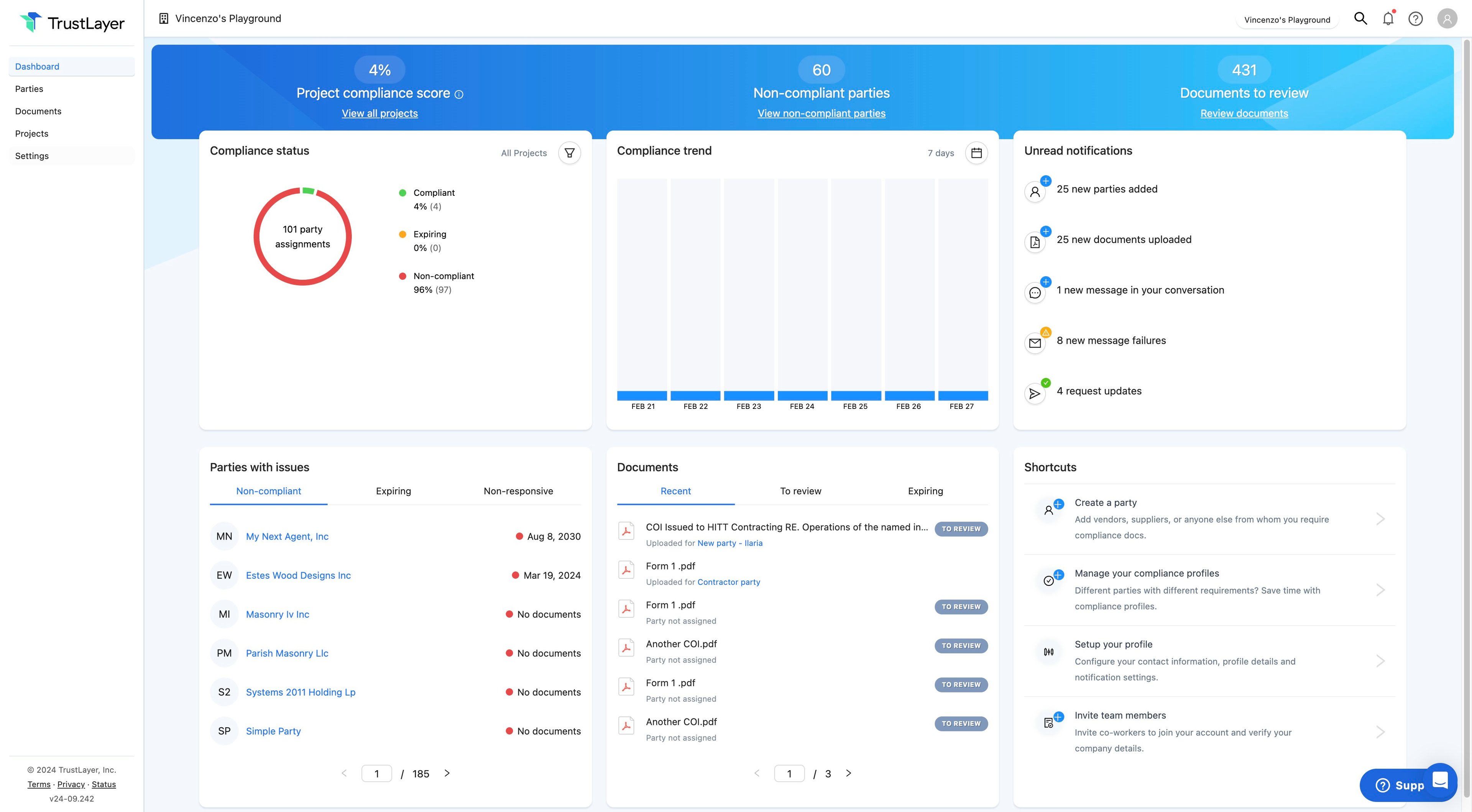
Task: Expand the Invite team members chevron
Action: pos(1380,732)
